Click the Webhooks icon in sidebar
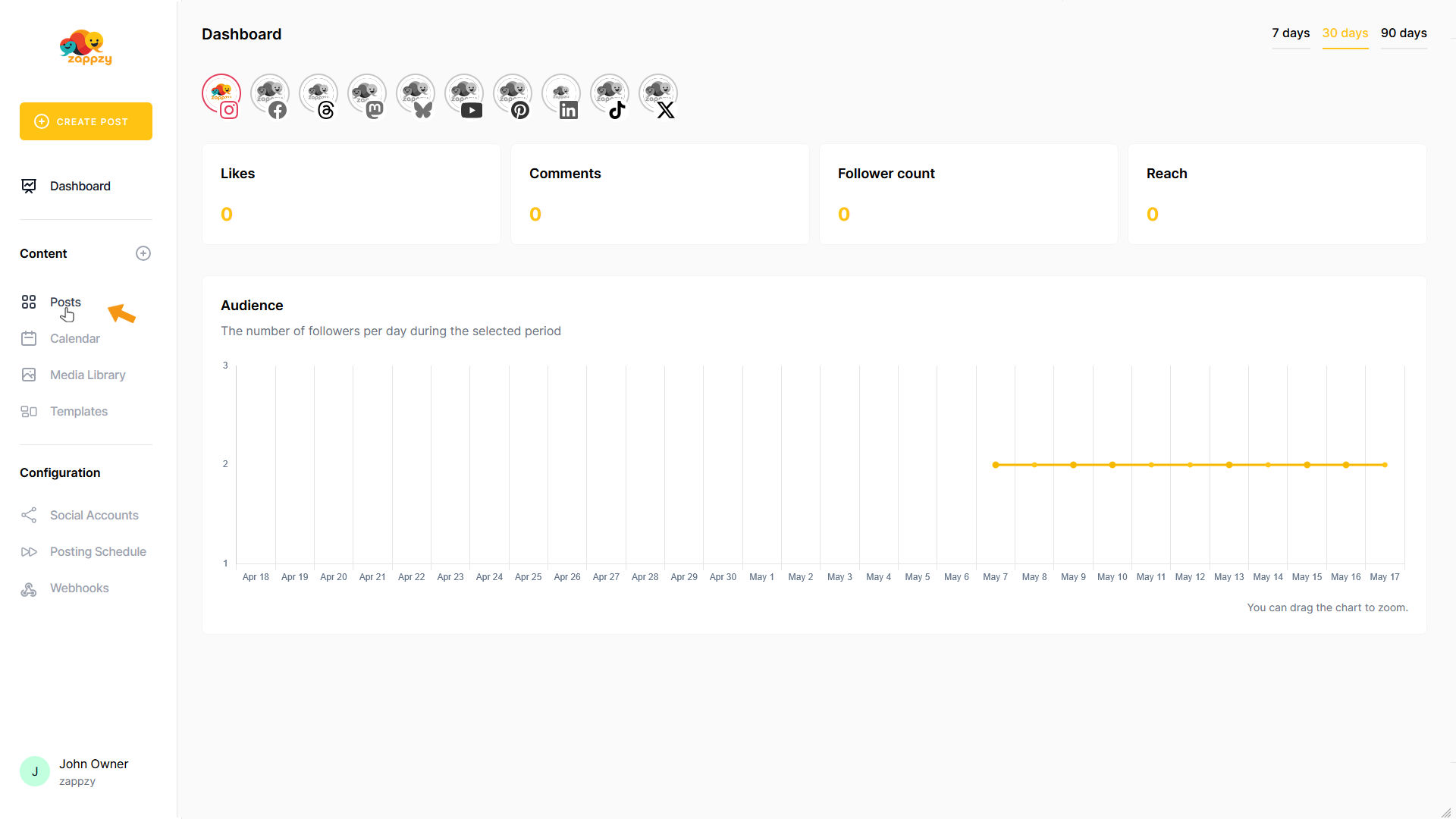Viewport: 1456px width, 819px height. point(29,588)
